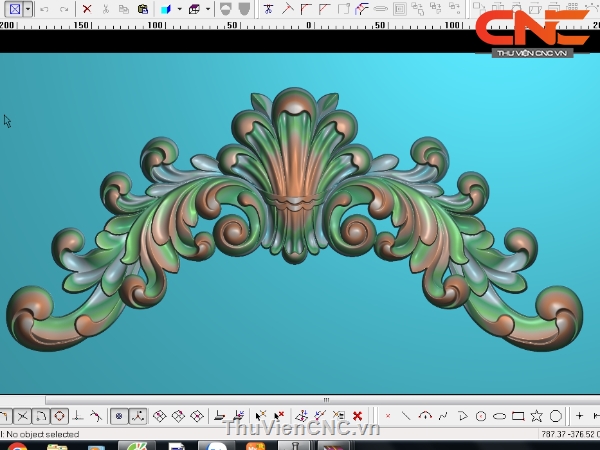The image size is (600, 450).
Task: Expand the blue cube view dropdown arrow
Action: (179, 9)
